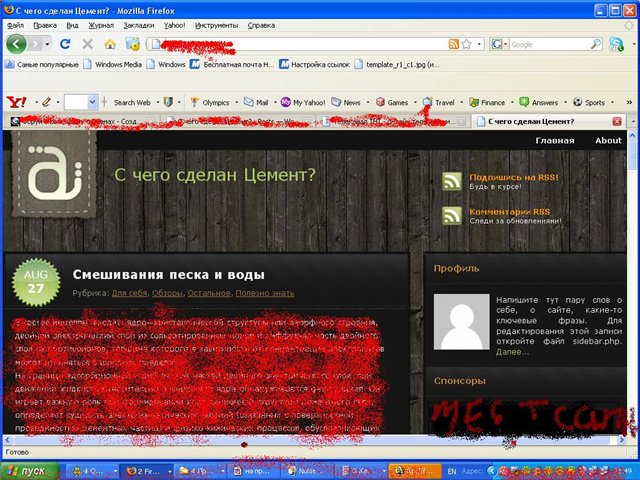640x480 pixels.
Task: Open the Комментарии RSS feed link
Action: (x=509, y=212)
